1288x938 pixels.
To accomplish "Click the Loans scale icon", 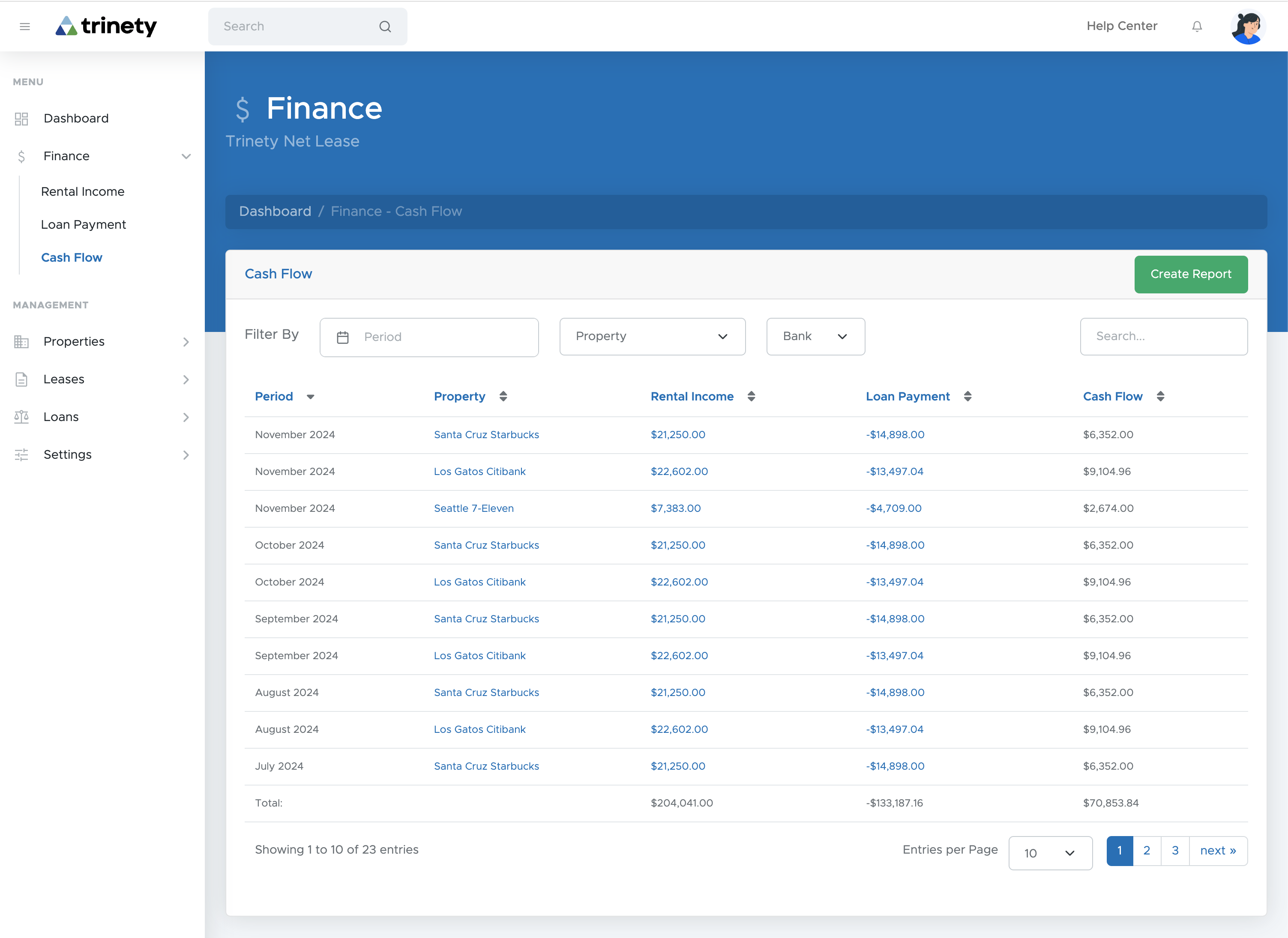I will point(21,416).
